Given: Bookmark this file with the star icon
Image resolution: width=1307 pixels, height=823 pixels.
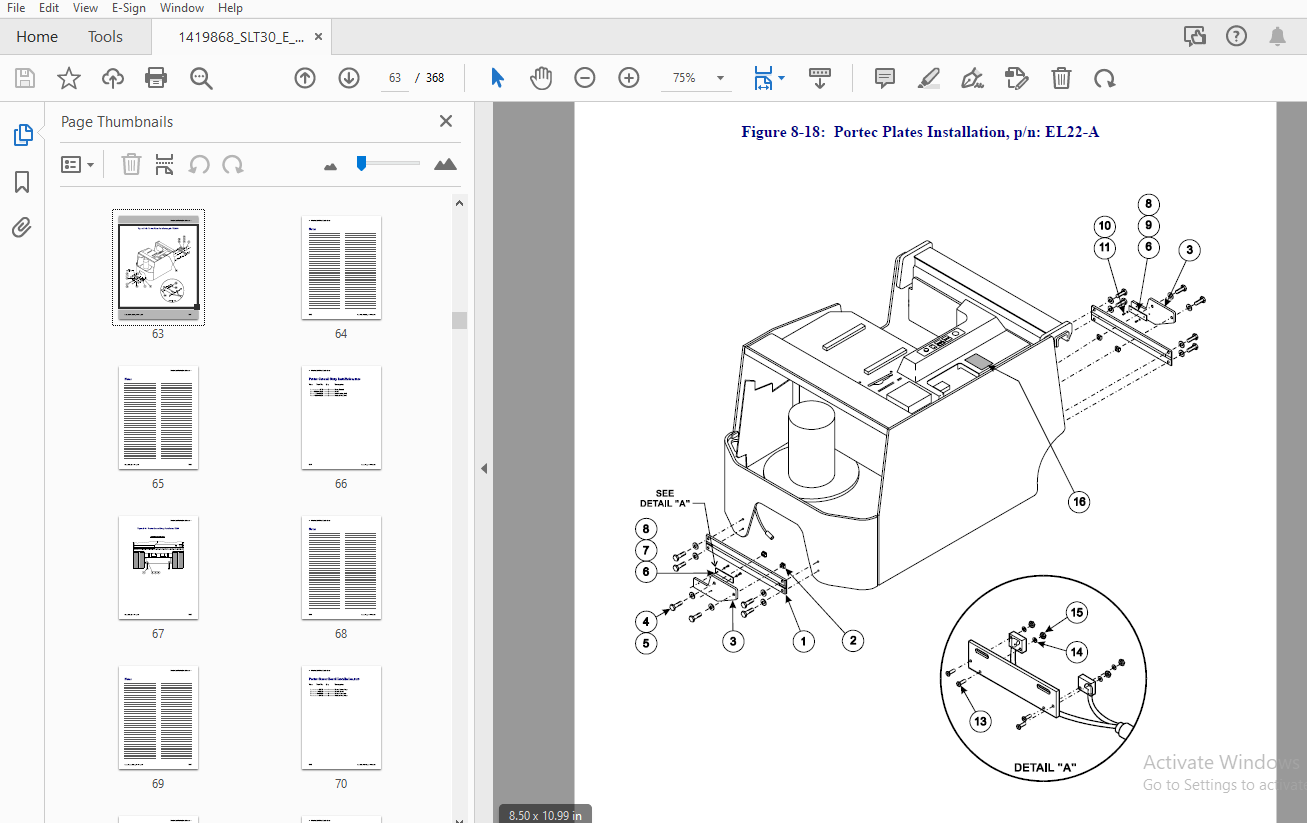Looking at the screenshot, I should [x=68, y=78].
